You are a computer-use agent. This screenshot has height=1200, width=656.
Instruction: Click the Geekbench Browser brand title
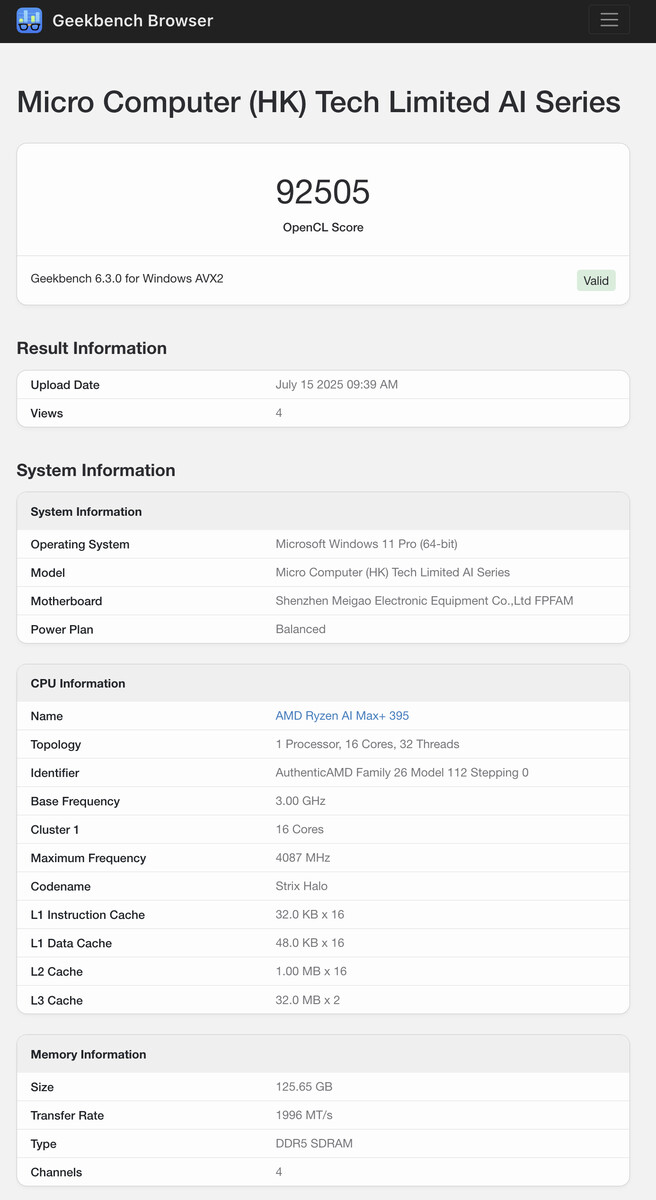(x=133, y=20)
